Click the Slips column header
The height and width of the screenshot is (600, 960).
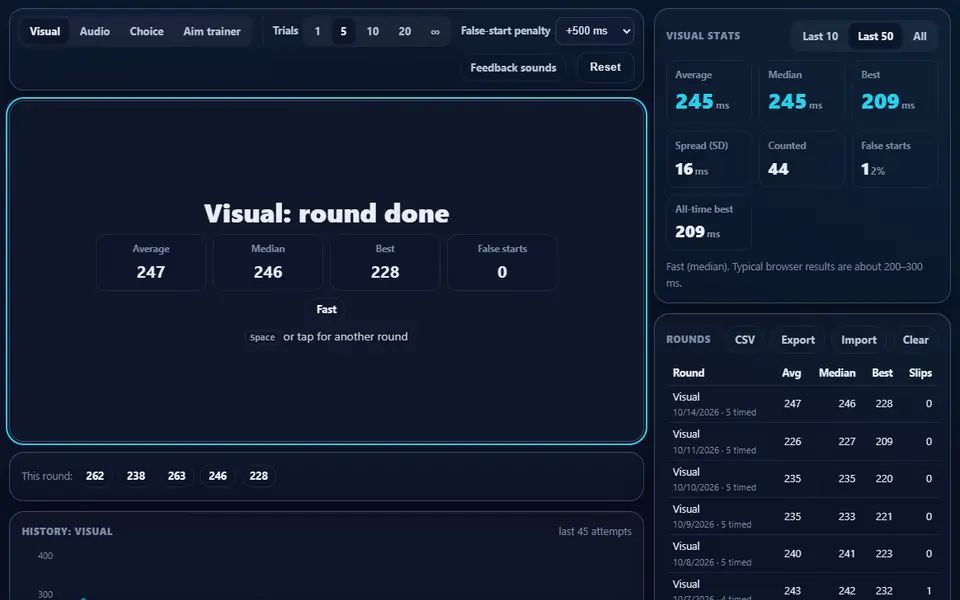coord(920,373)
